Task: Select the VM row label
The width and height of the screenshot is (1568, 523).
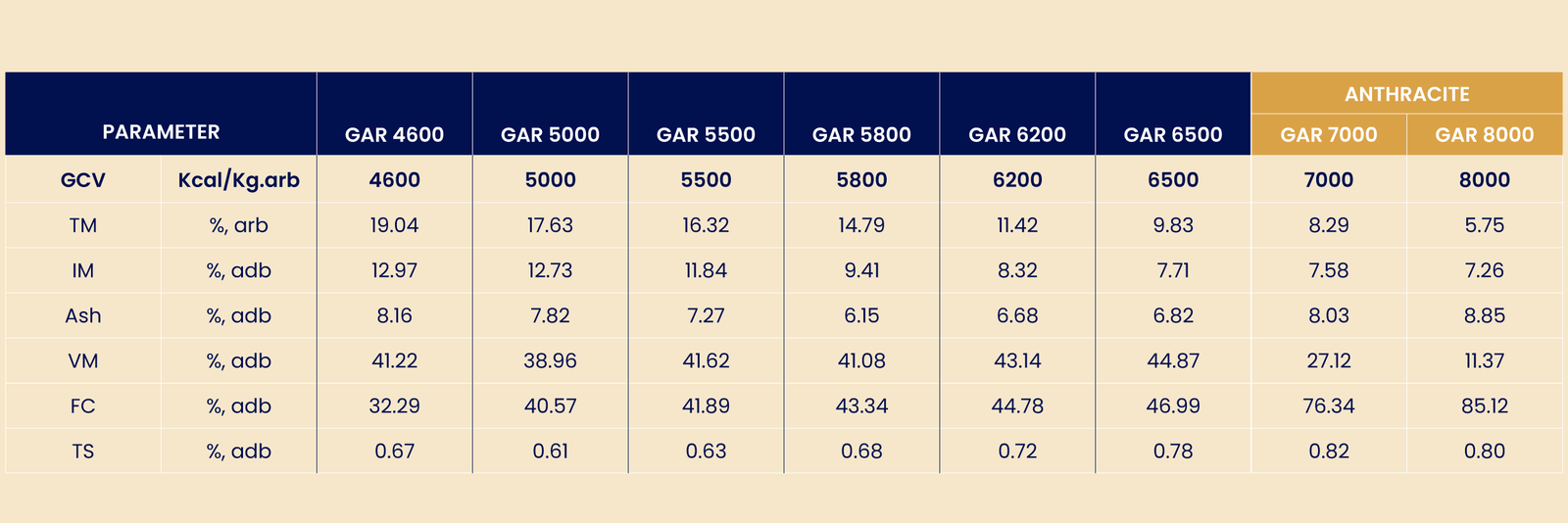Action: (83, 360)
